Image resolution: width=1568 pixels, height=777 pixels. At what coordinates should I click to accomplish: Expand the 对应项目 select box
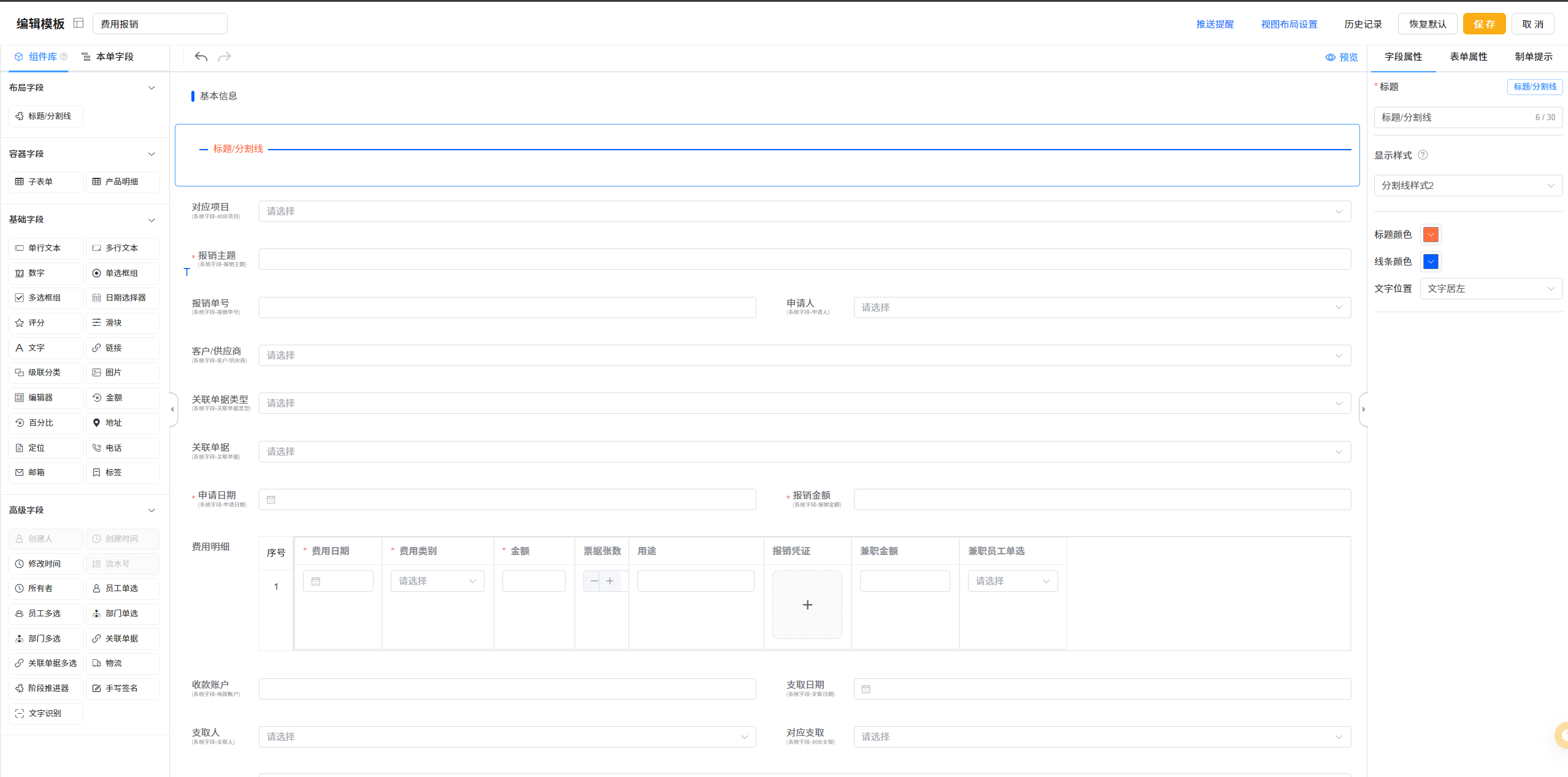[804, 211]
